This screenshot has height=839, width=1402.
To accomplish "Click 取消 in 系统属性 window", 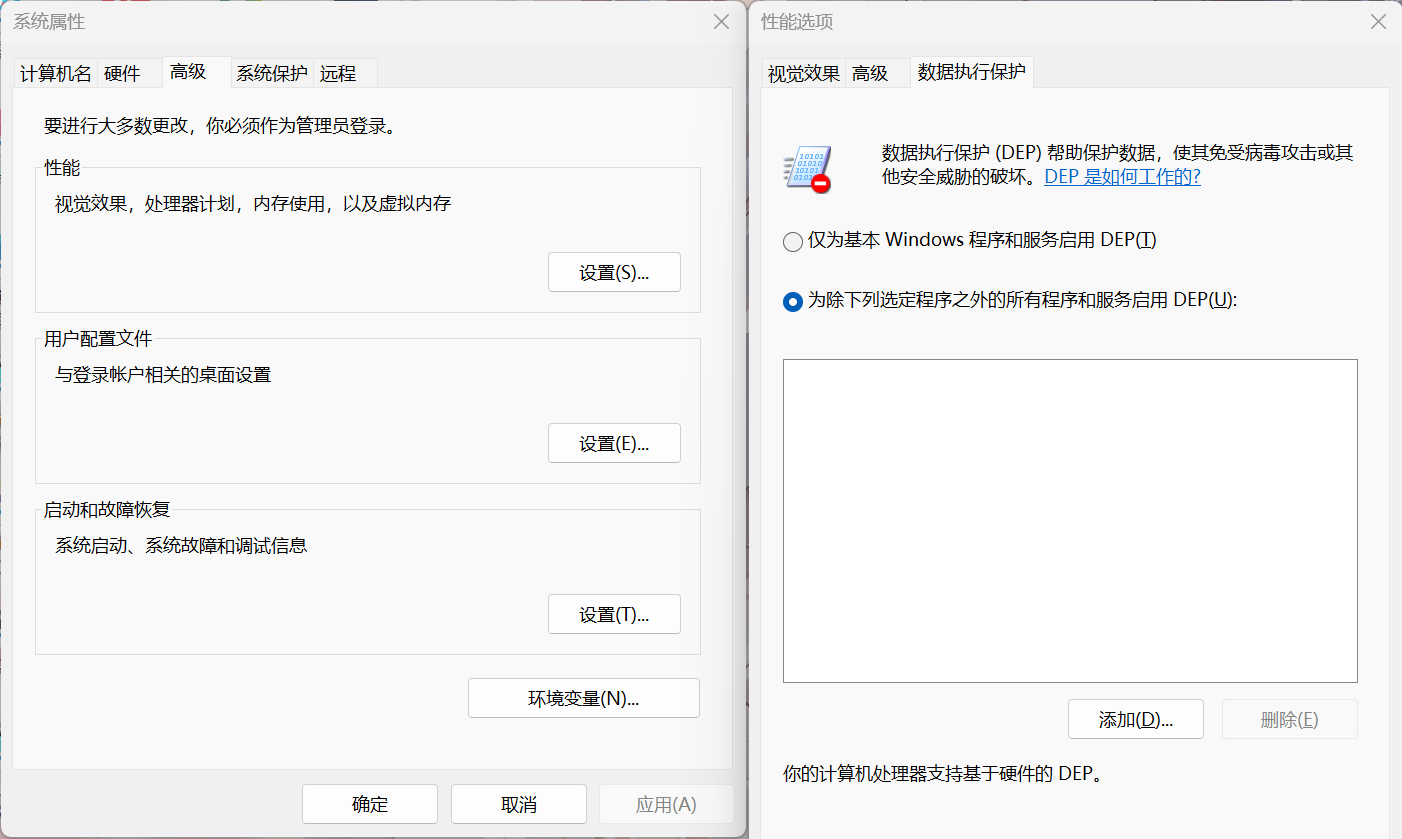I will click(x=518, y=804).
